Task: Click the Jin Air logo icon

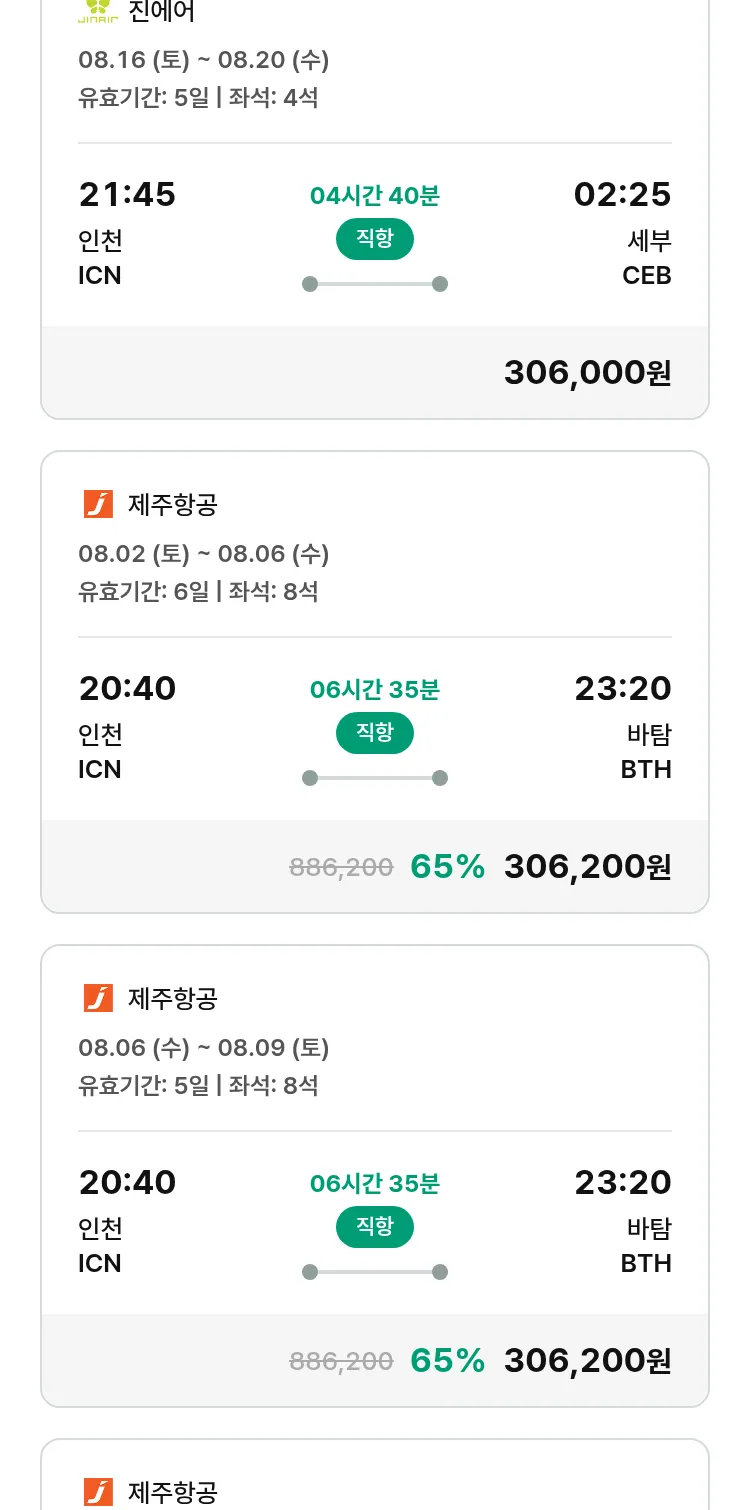Action: click(98, 13)
